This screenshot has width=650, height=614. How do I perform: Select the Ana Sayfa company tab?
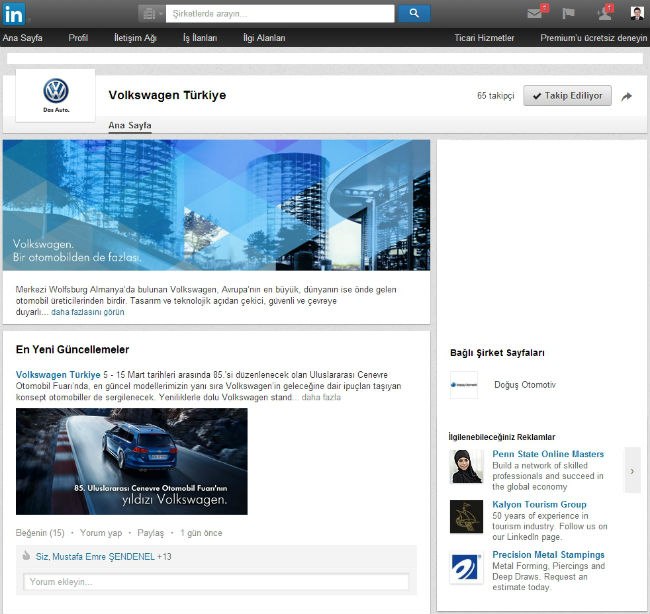click(130, 125)
